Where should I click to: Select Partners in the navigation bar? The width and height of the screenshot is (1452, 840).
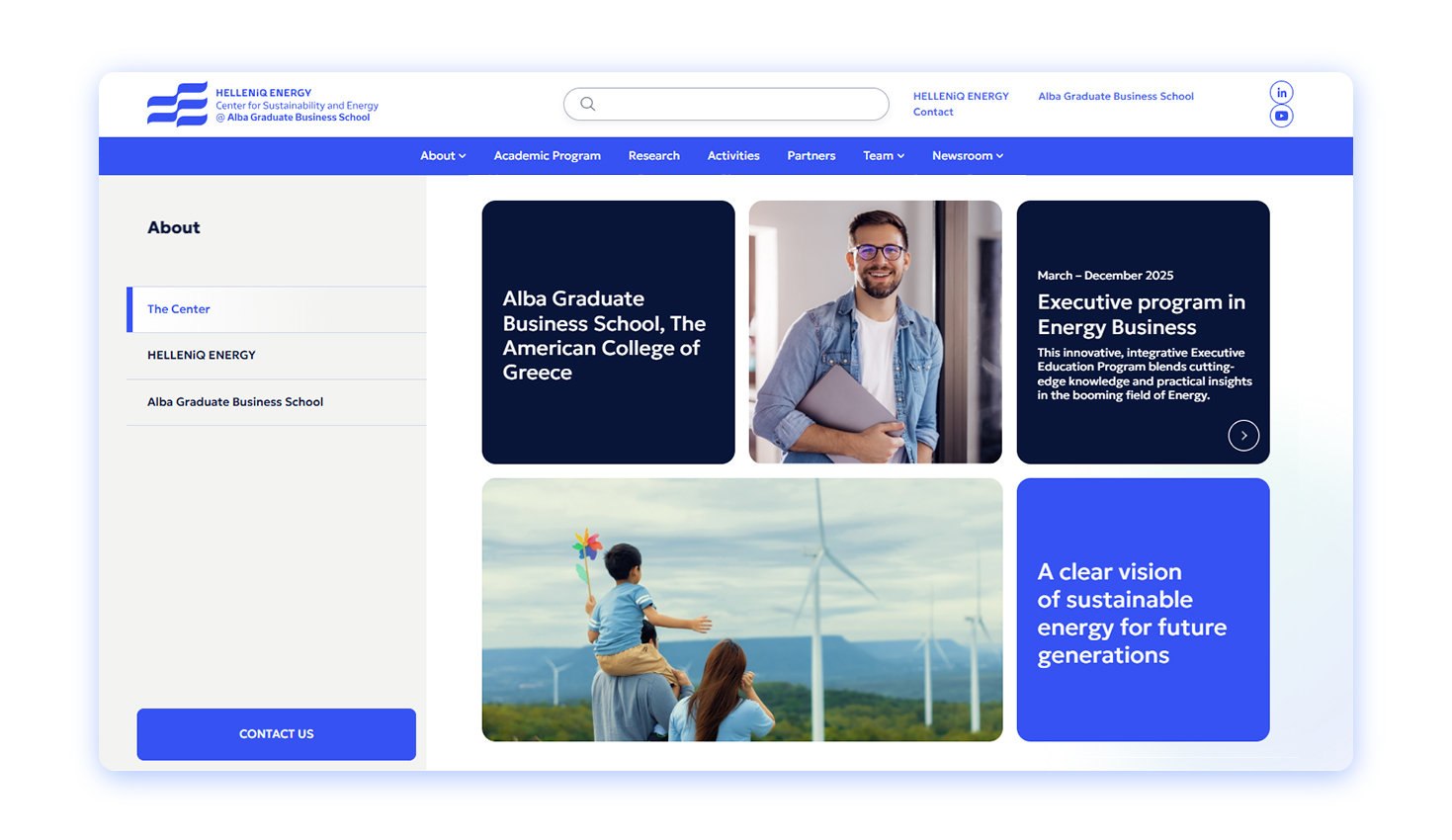pos(811,155)
